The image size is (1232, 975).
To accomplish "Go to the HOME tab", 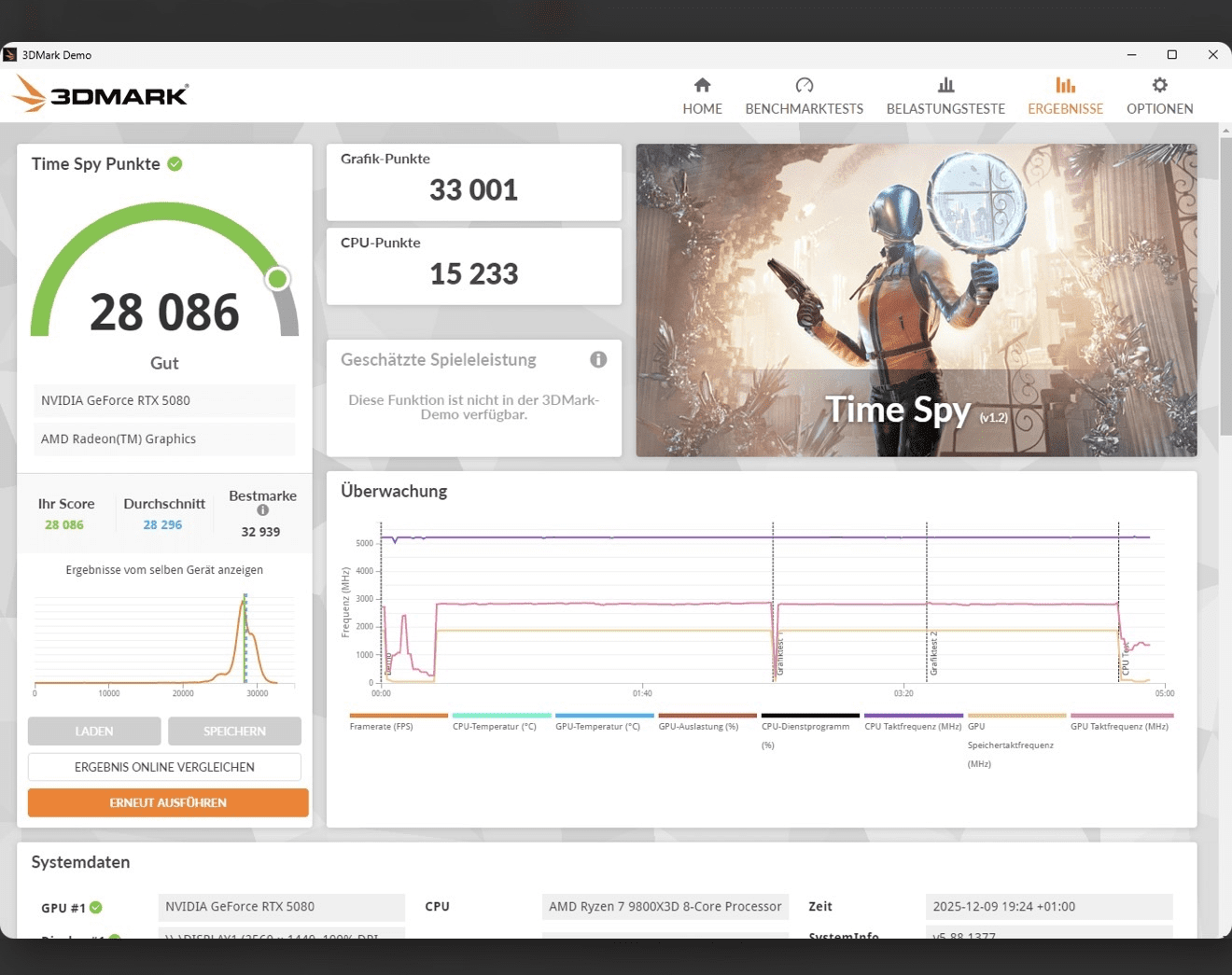I will point(702,96).
